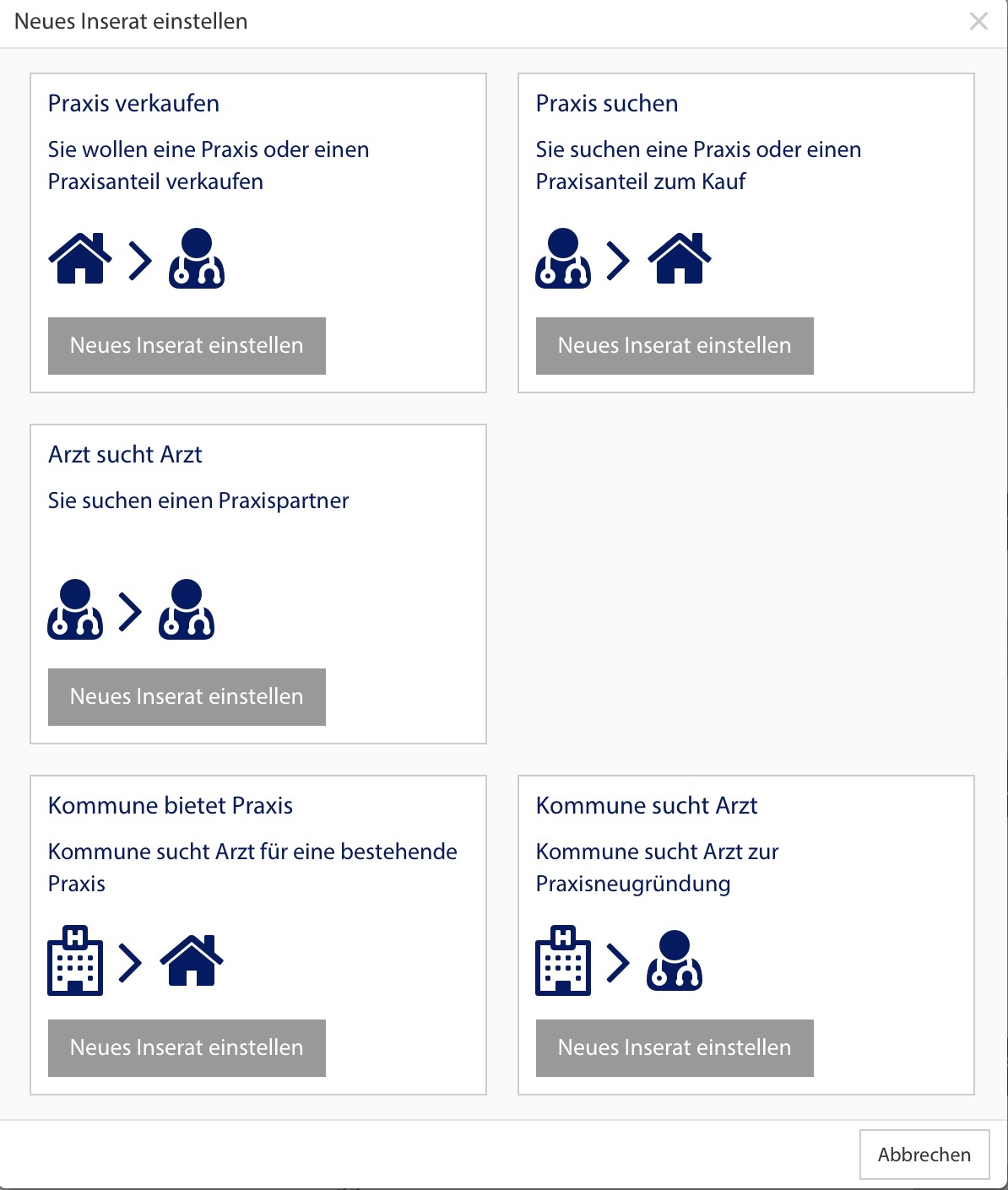Click house icon in Kommune bietet Praxis card
1008x1190 pixels.
point(192,961)
